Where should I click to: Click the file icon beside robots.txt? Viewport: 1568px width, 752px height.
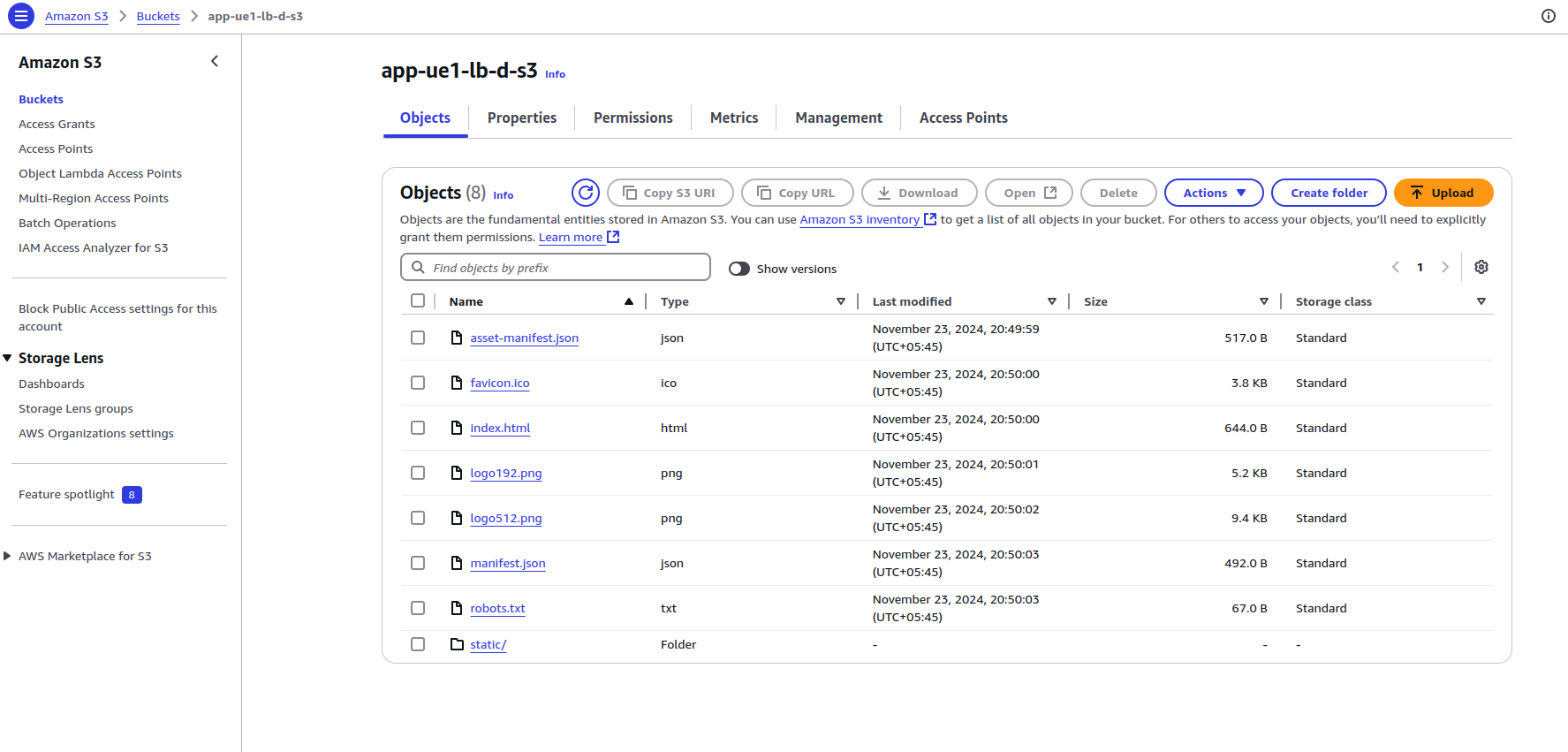(457, 608)
